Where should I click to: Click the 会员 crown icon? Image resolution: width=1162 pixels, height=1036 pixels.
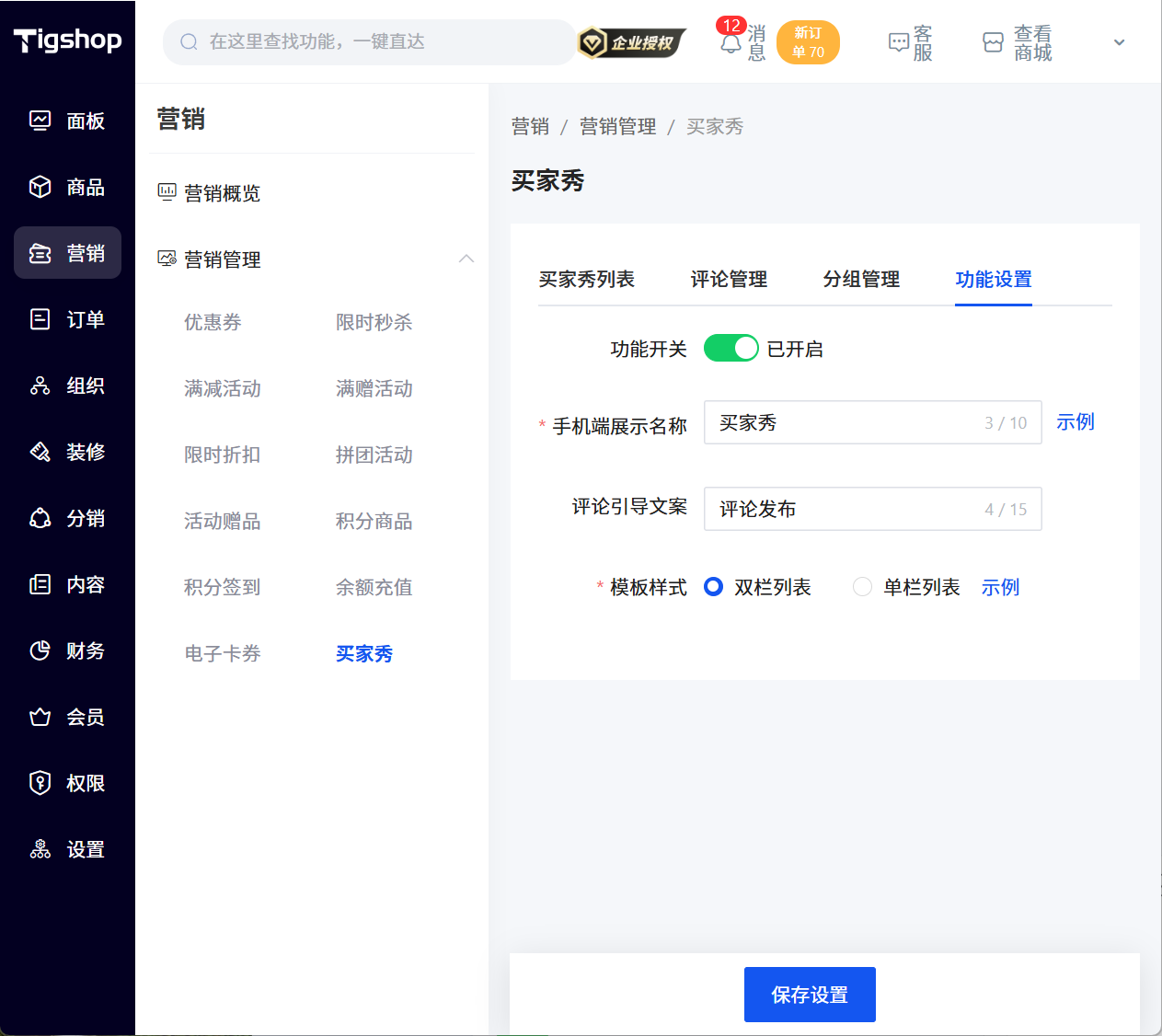click(40, 717)
